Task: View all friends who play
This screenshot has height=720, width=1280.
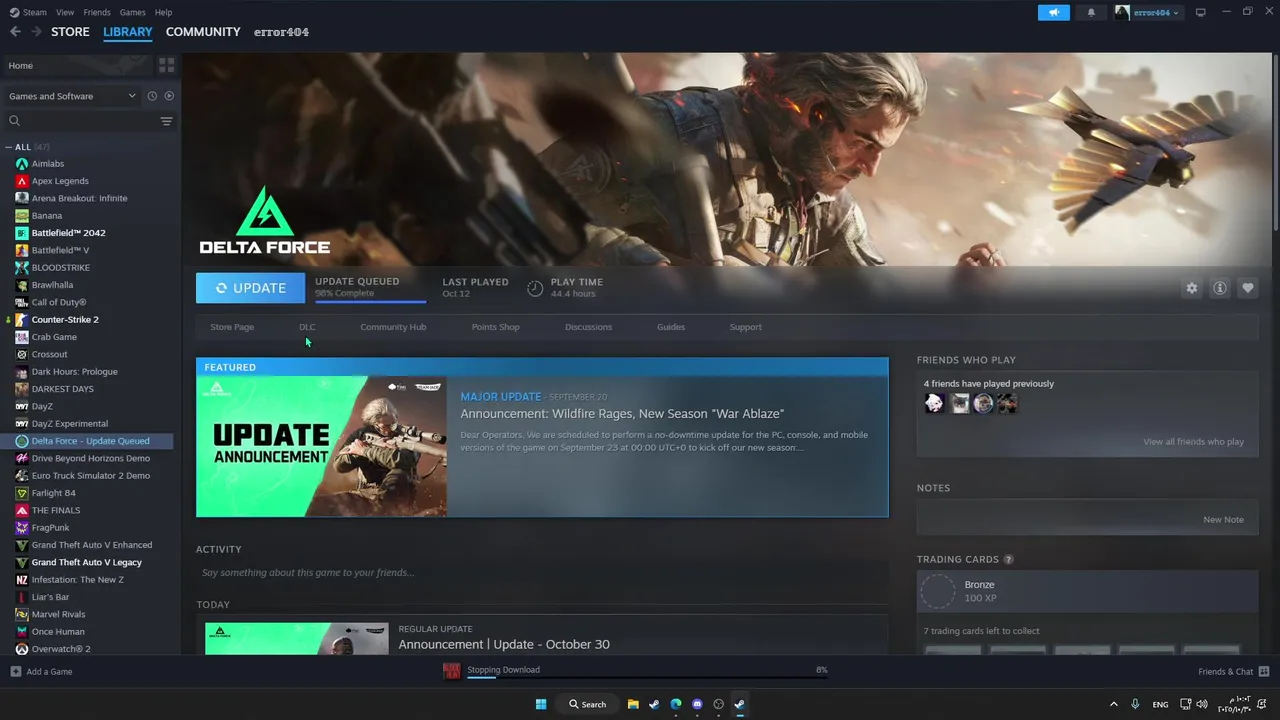Action: tap(1193, 442)
